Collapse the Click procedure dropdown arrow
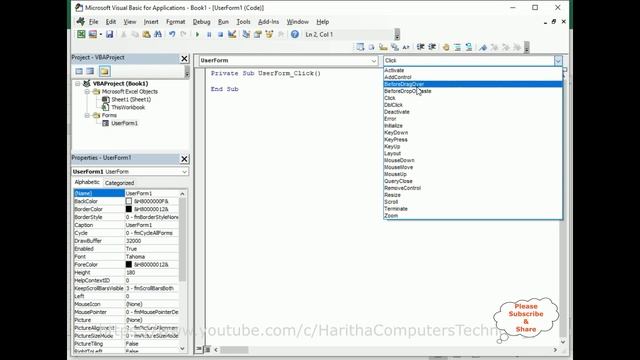The width and height of the screenshot is (640, 360). (x=558, y=60)
